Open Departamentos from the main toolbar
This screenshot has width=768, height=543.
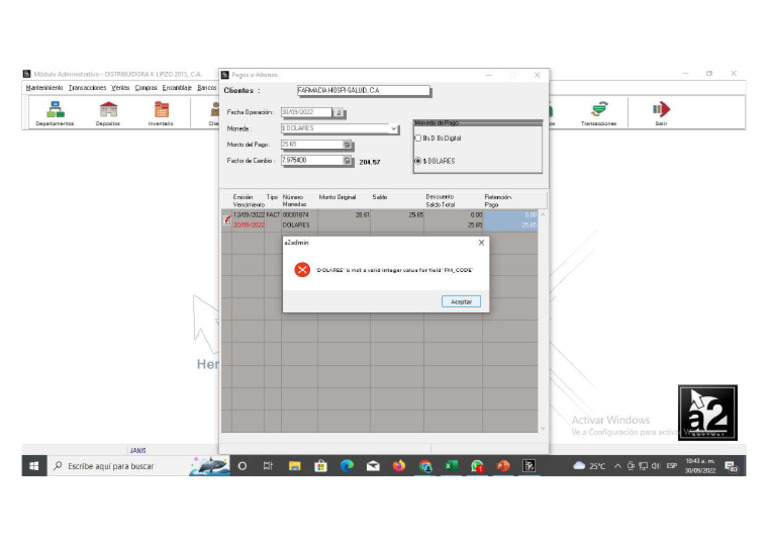pyautogui.click(x=55, y=114)
